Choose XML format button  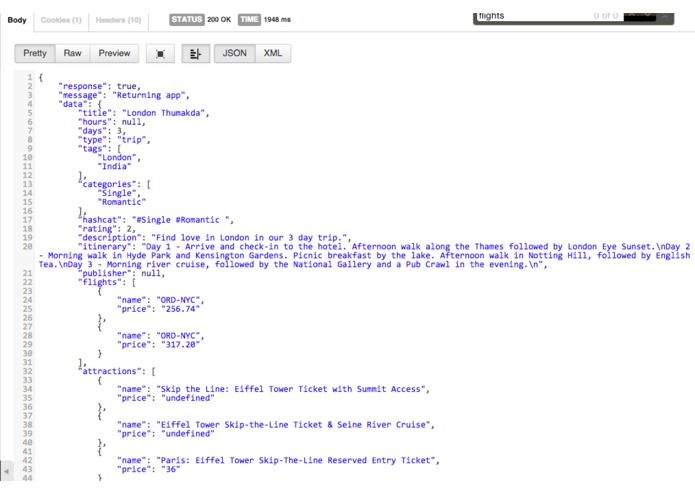tap(273, 53)
